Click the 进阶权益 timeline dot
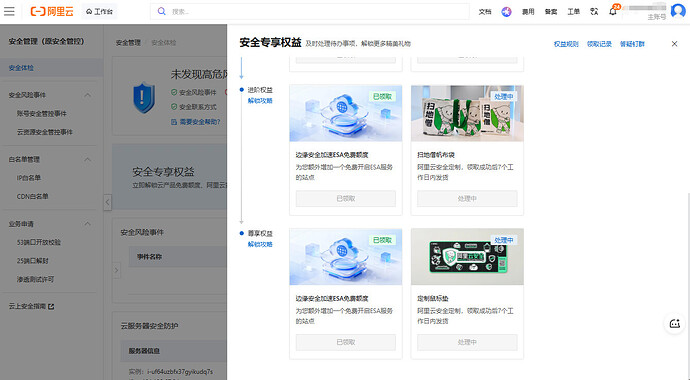This screenshot has width=690, height=380. pos(242,90)
